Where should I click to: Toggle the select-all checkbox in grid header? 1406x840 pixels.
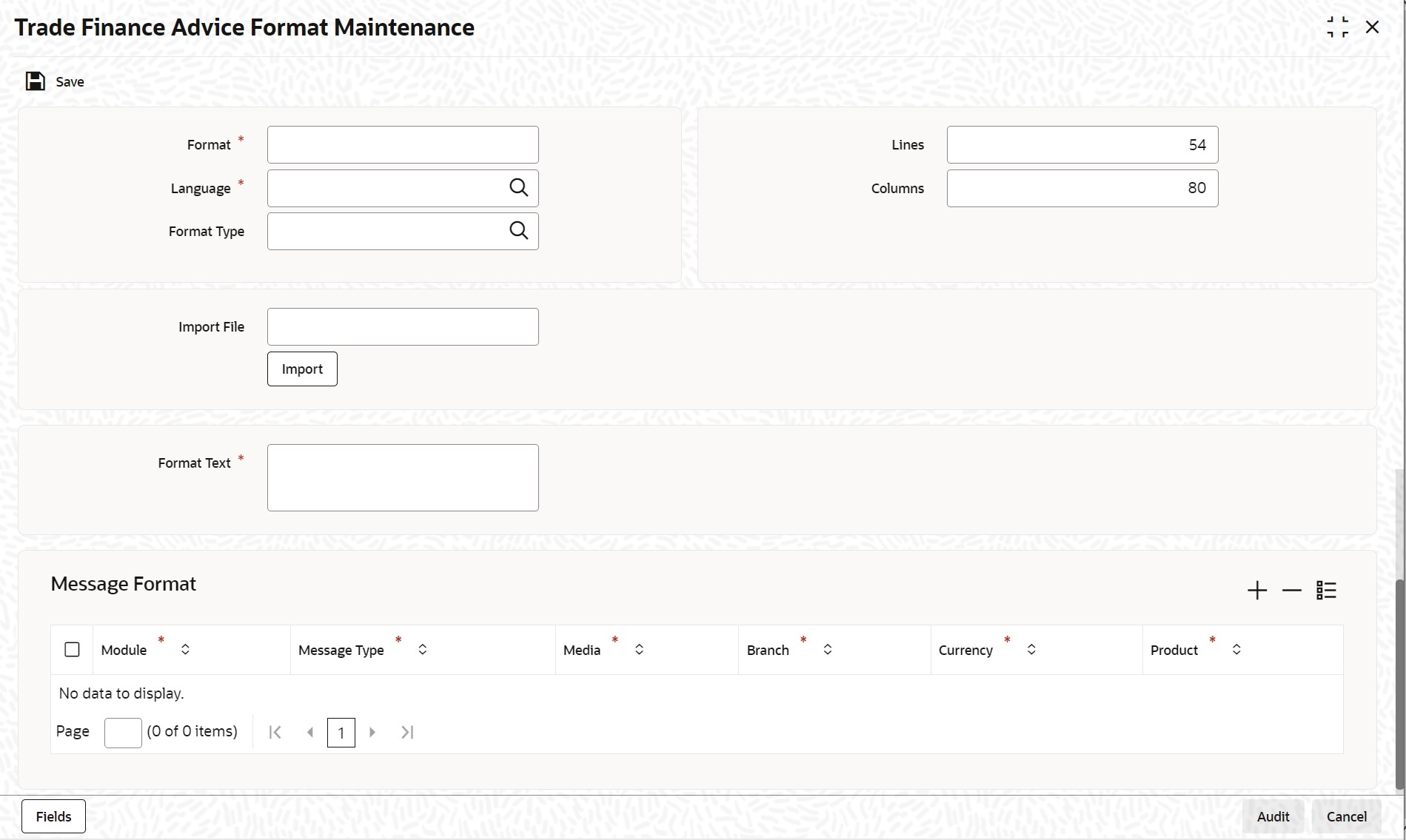[x=71, y=649]
